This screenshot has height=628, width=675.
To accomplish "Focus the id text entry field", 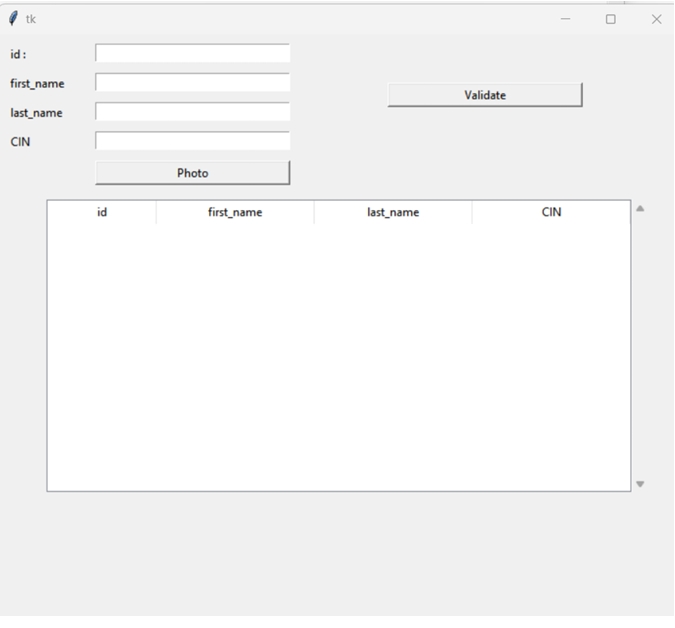I will 192,54.
